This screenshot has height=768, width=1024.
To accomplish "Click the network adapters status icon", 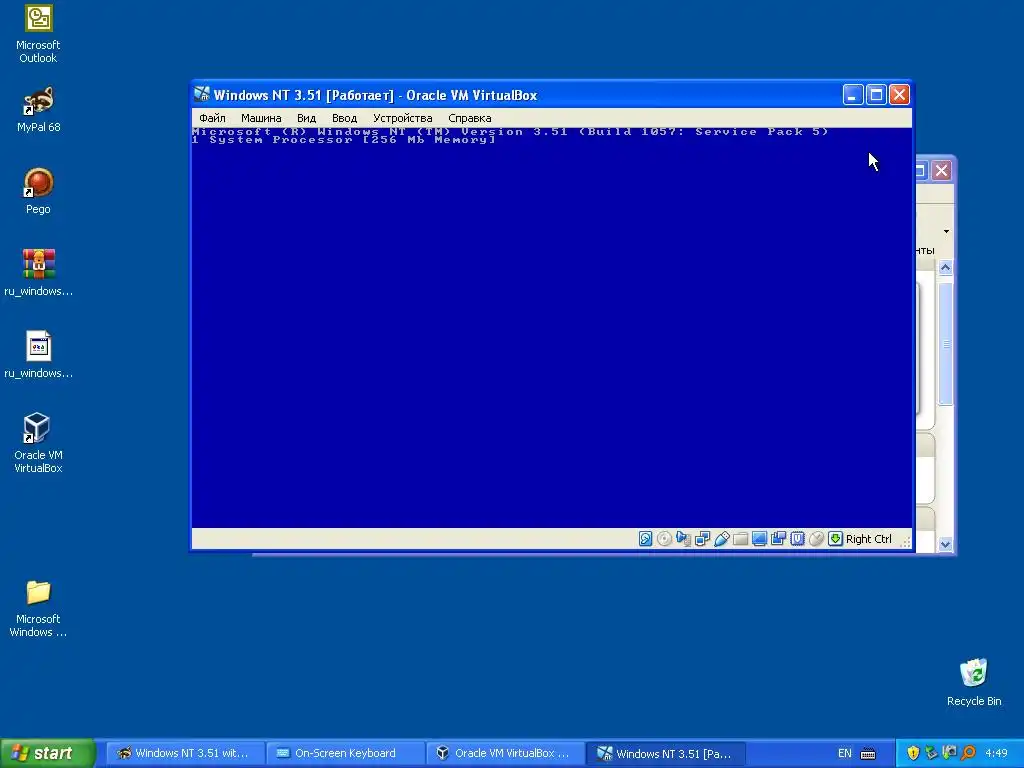I will (702, 539).
